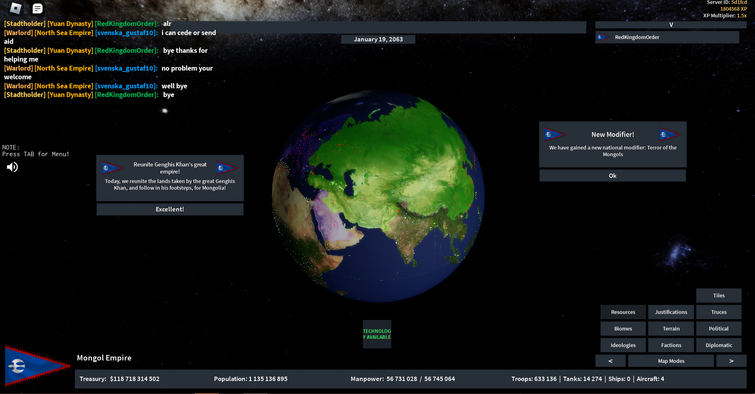Viewport: 755px width, 394px height.
Task: Dismiss the event with Excellent! button
Action: coord(170,209)
